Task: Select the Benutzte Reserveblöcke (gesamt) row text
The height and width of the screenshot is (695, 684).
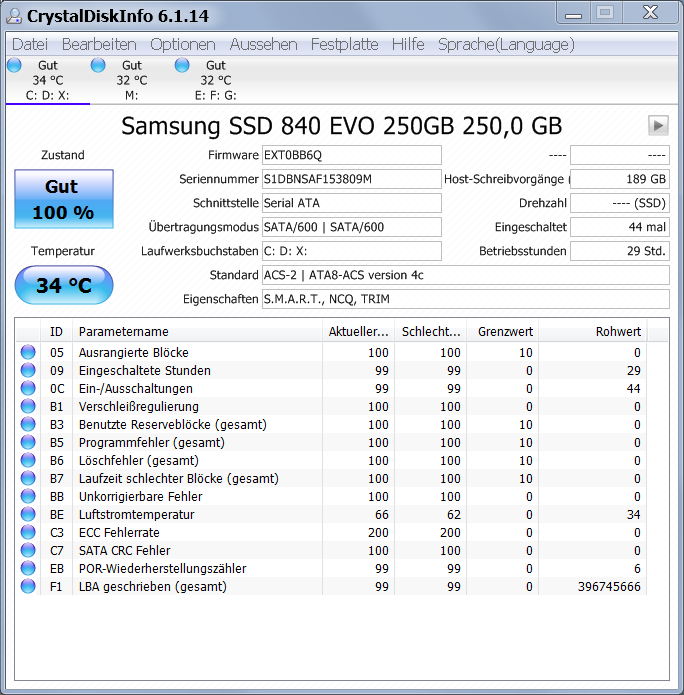Action: click(x=172, y=424)
